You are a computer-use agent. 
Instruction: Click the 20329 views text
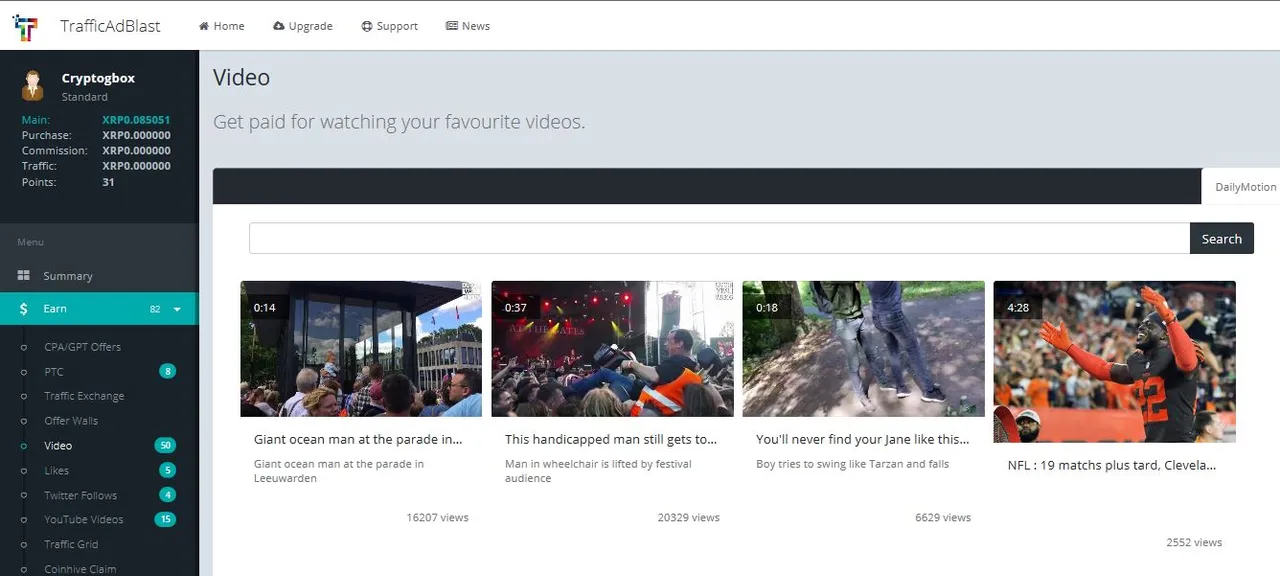tap(689, 518)
